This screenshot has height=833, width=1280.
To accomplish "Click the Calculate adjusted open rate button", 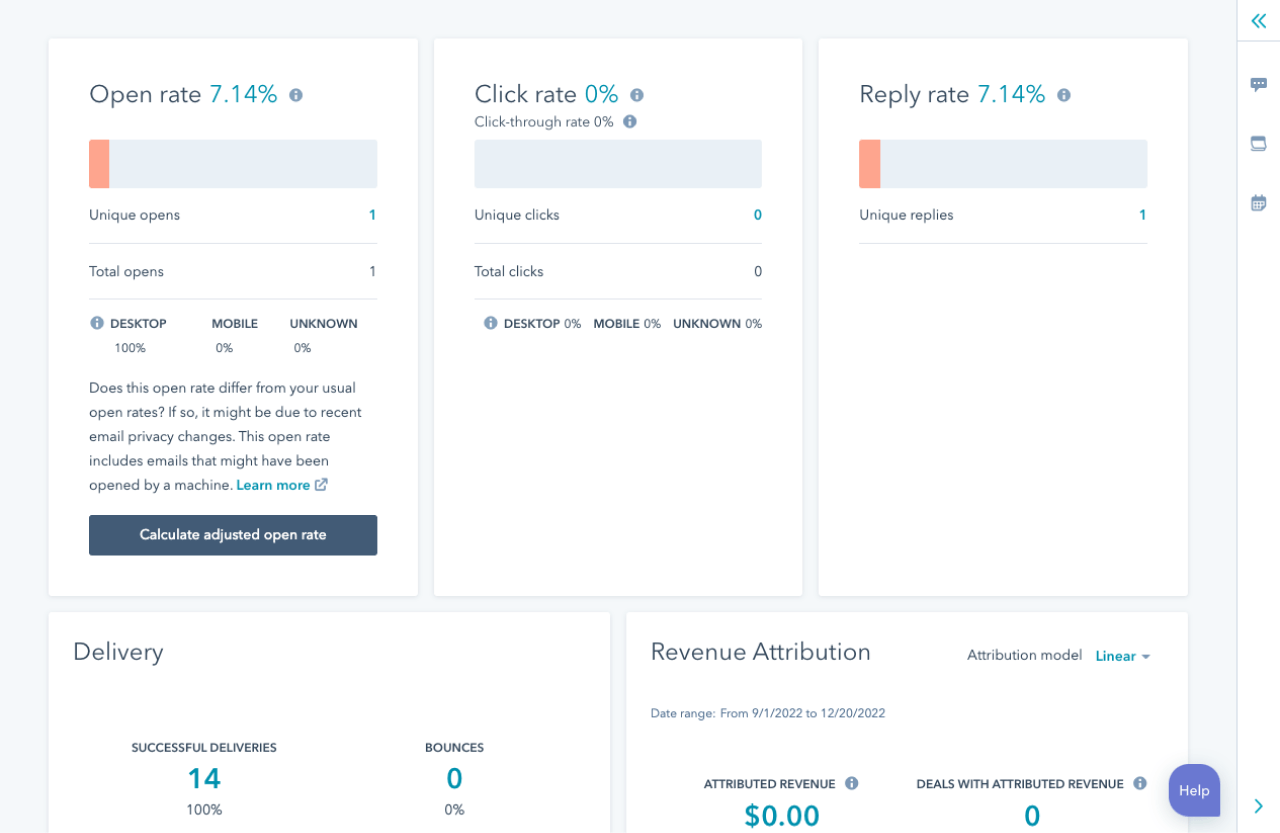I will [x=233, y=535].
